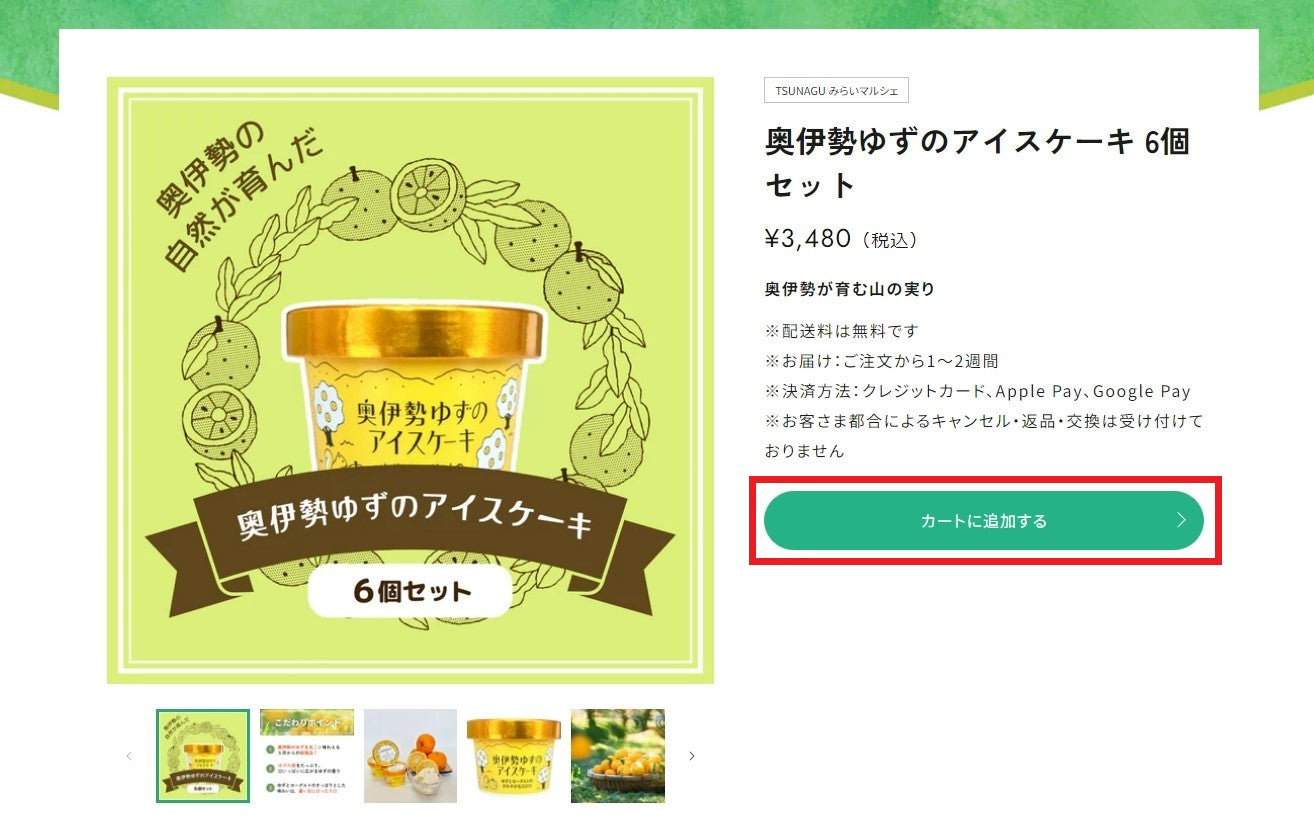Screen dimensions: 1314x817
Task: Click the ¥3,480 price text
Action: (x=808, y=238)
